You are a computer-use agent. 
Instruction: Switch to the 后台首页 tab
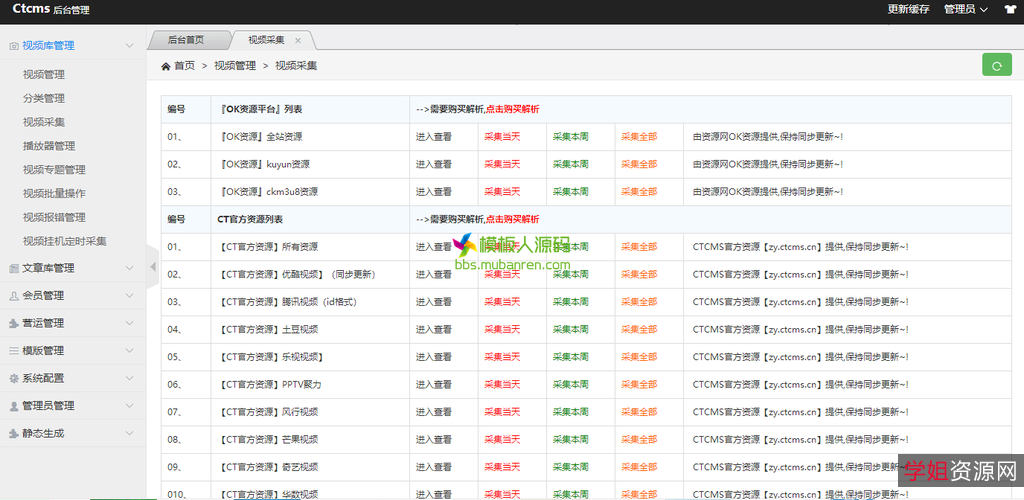point(186,40)
